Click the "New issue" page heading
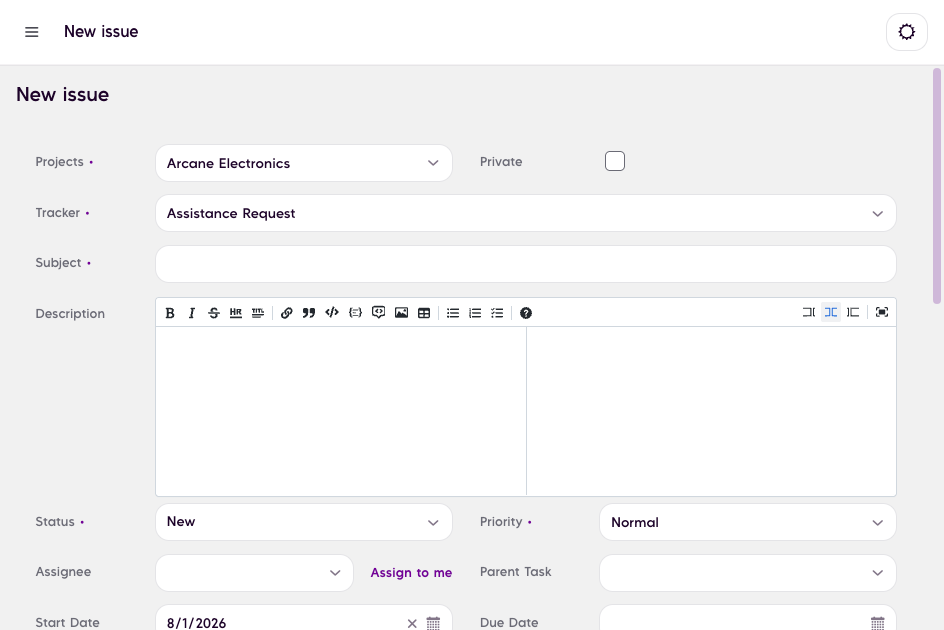This screenshot has height=630, width=944. (63, 95)
